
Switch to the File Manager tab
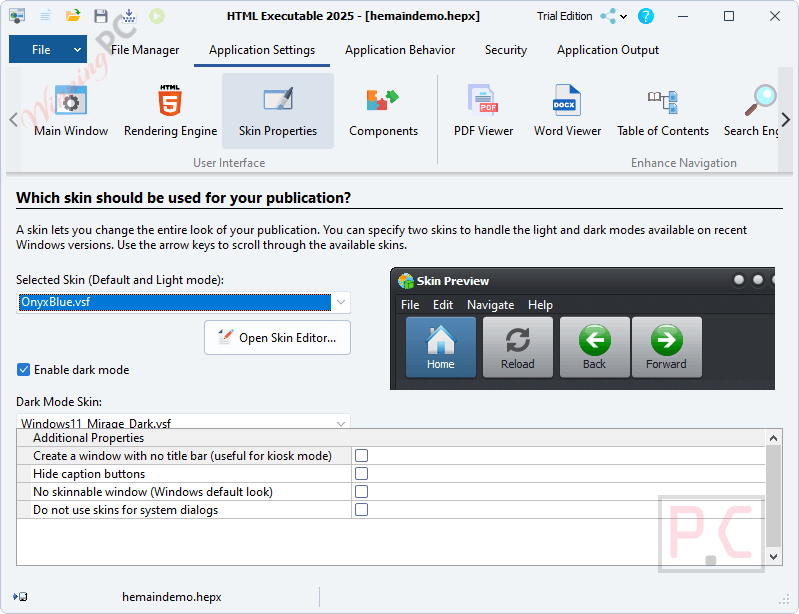pos(145,50)
